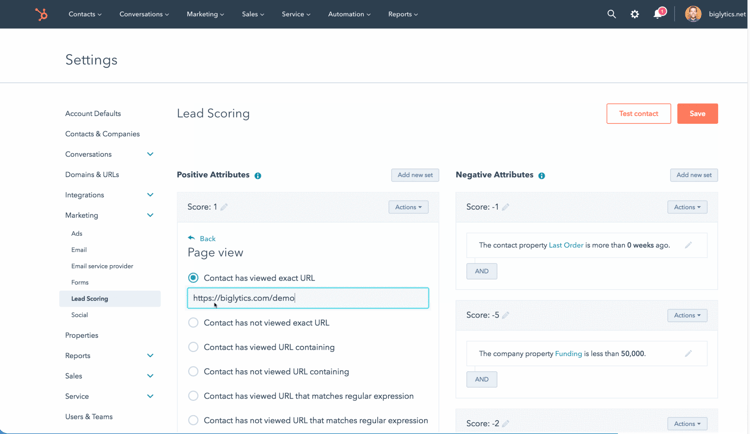Open Account Defaults settings
This screenshot has height=434, width=750.
[93, 113]
